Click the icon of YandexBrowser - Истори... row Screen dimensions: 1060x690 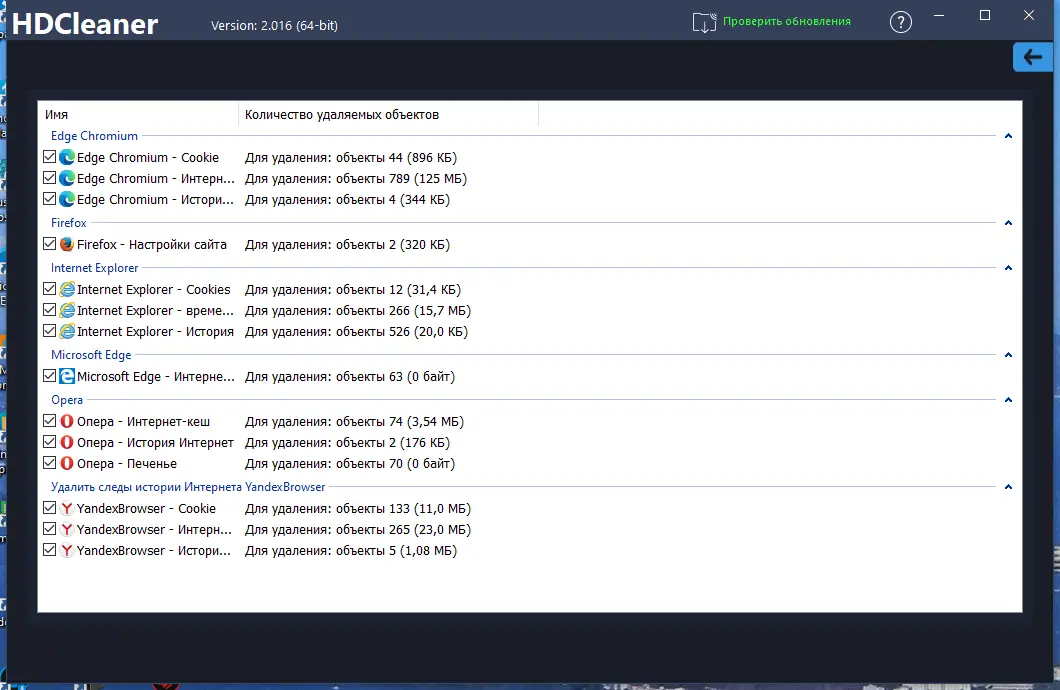click(x=67, y=550)
